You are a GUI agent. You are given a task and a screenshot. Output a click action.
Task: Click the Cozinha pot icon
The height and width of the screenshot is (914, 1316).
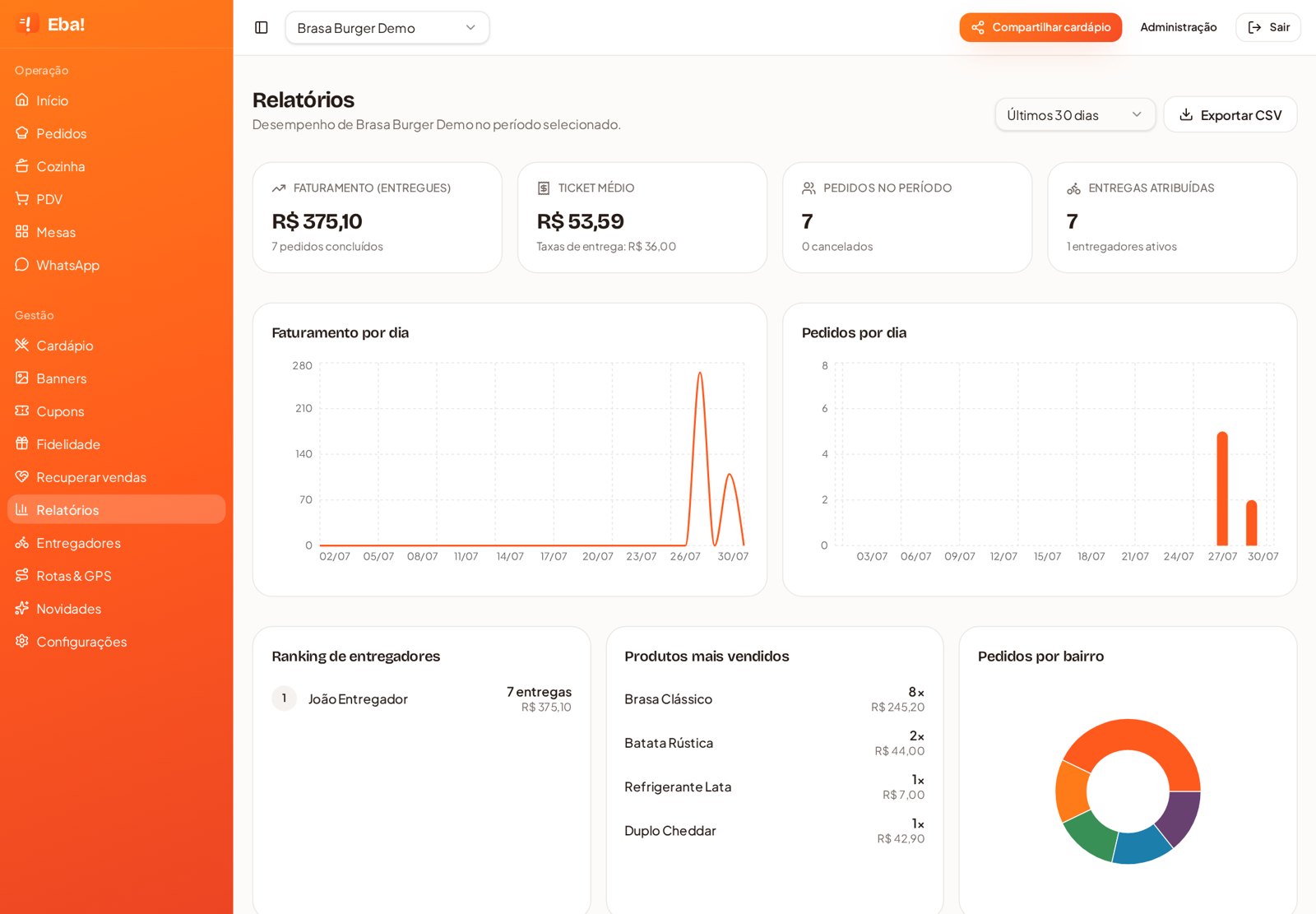coord(22,165)
